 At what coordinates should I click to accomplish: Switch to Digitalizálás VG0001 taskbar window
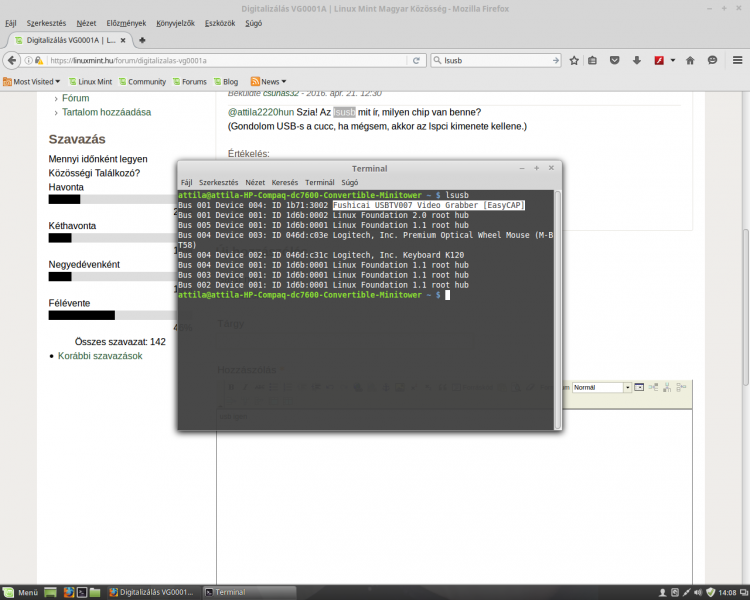[x=152, y=592]
